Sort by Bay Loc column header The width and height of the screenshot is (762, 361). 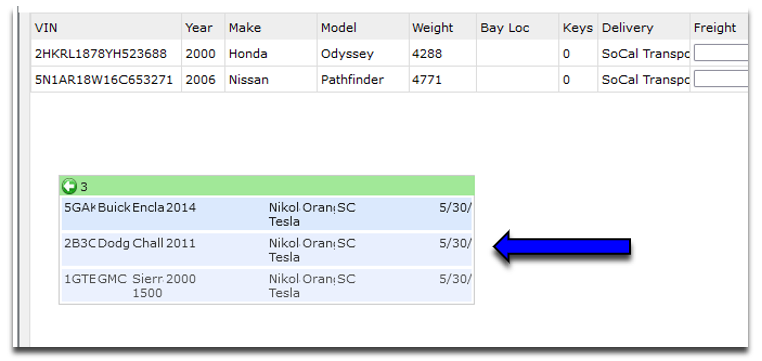pyautogui.click(x=518, y=28)
